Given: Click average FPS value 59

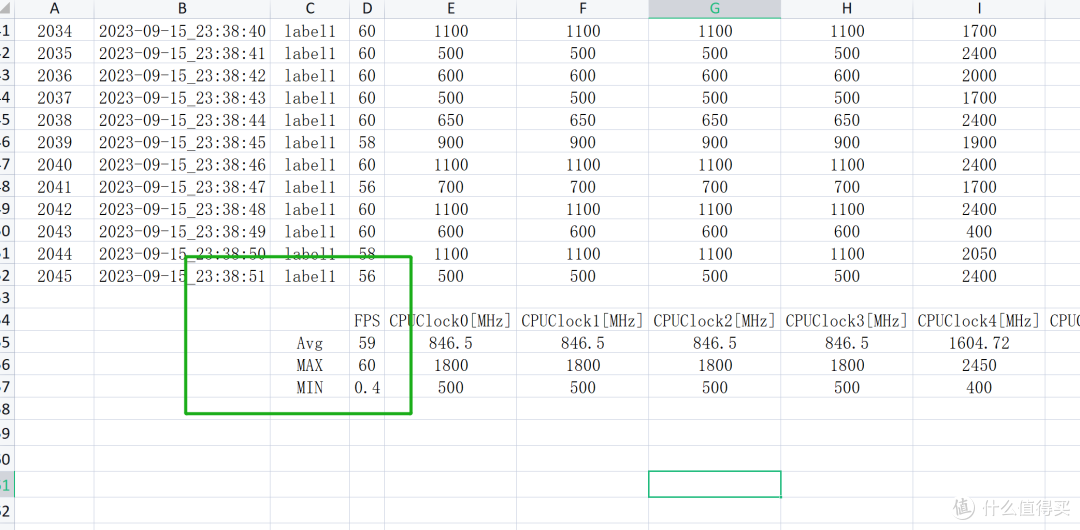Looking at the screenshot, I should tap(367, 343).
